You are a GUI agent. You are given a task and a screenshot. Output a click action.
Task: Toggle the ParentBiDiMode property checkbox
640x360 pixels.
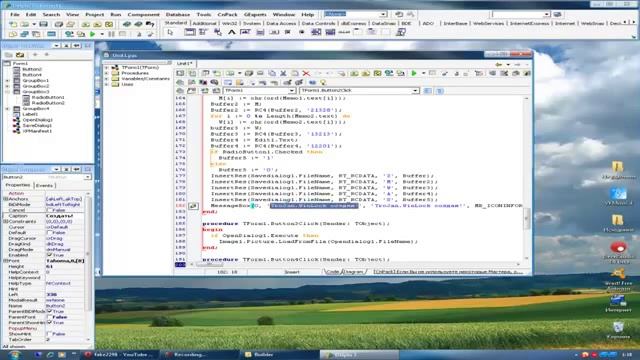[x=49, y=311]
